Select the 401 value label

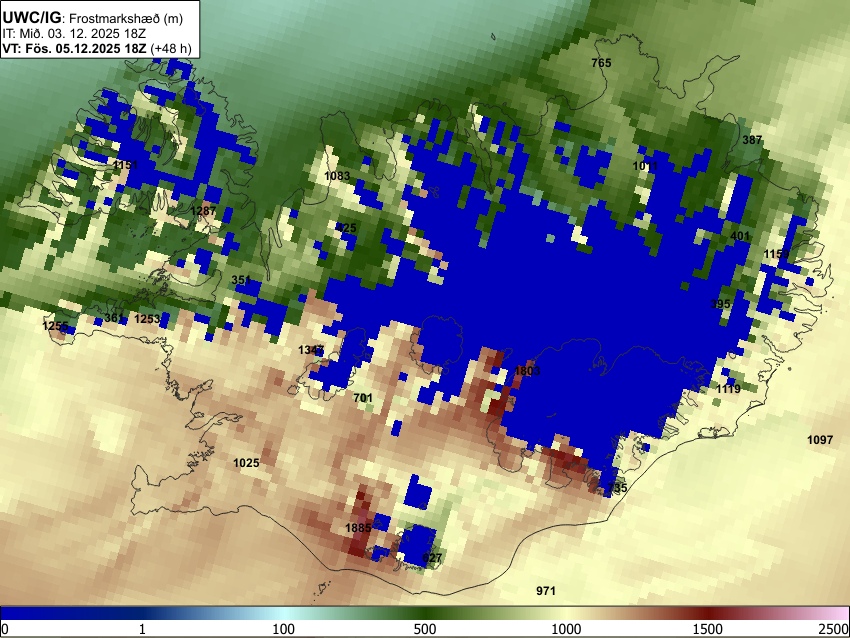coord(740,236)
